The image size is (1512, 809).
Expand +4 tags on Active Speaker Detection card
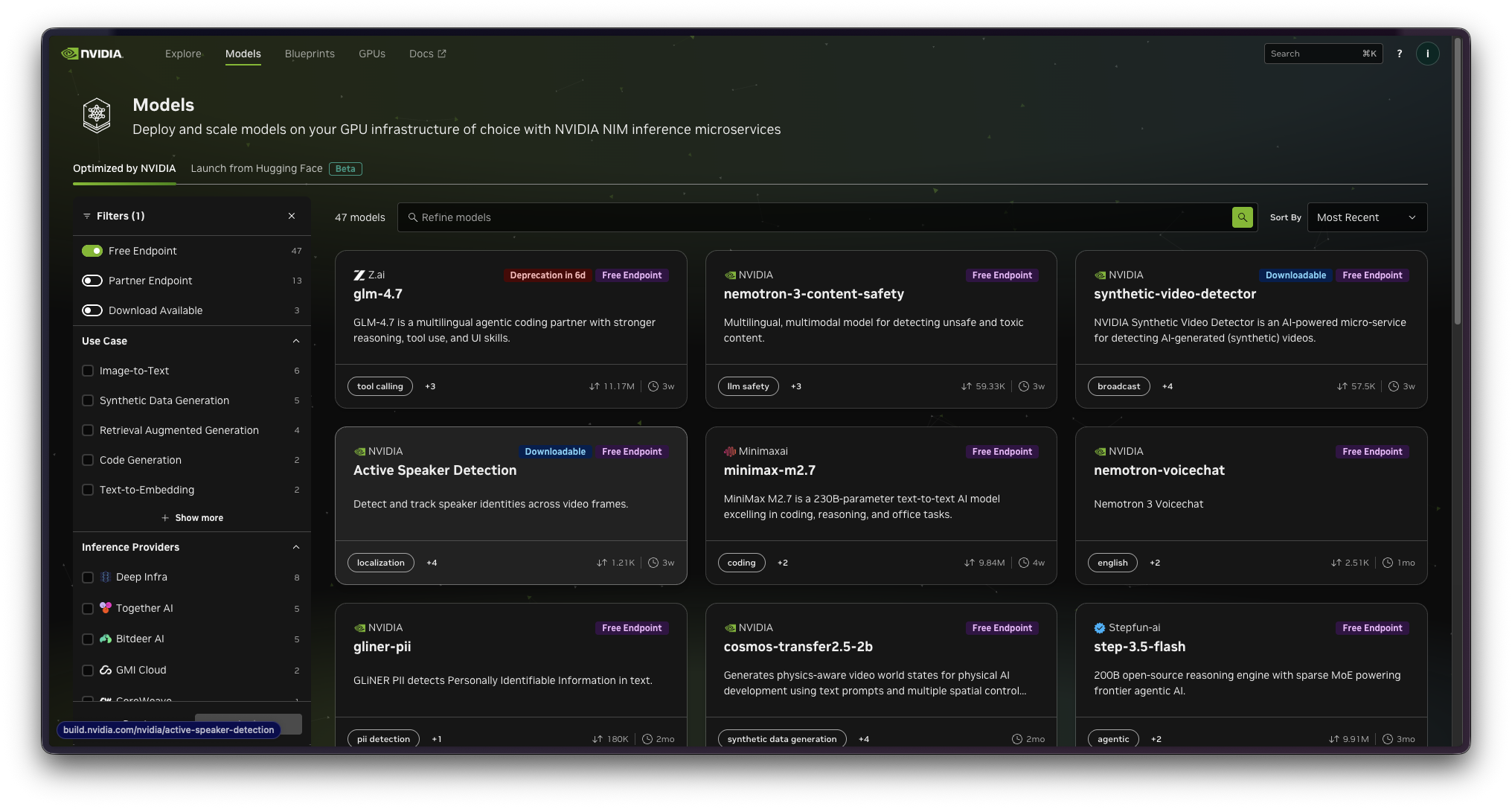click(432, 563)
